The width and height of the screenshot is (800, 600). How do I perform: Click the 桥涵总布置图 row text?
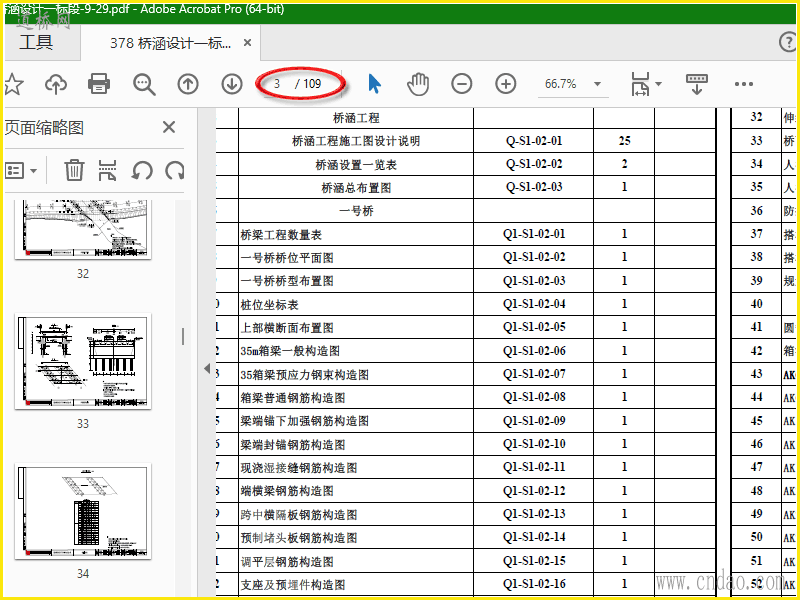click(x=356, y=188)
